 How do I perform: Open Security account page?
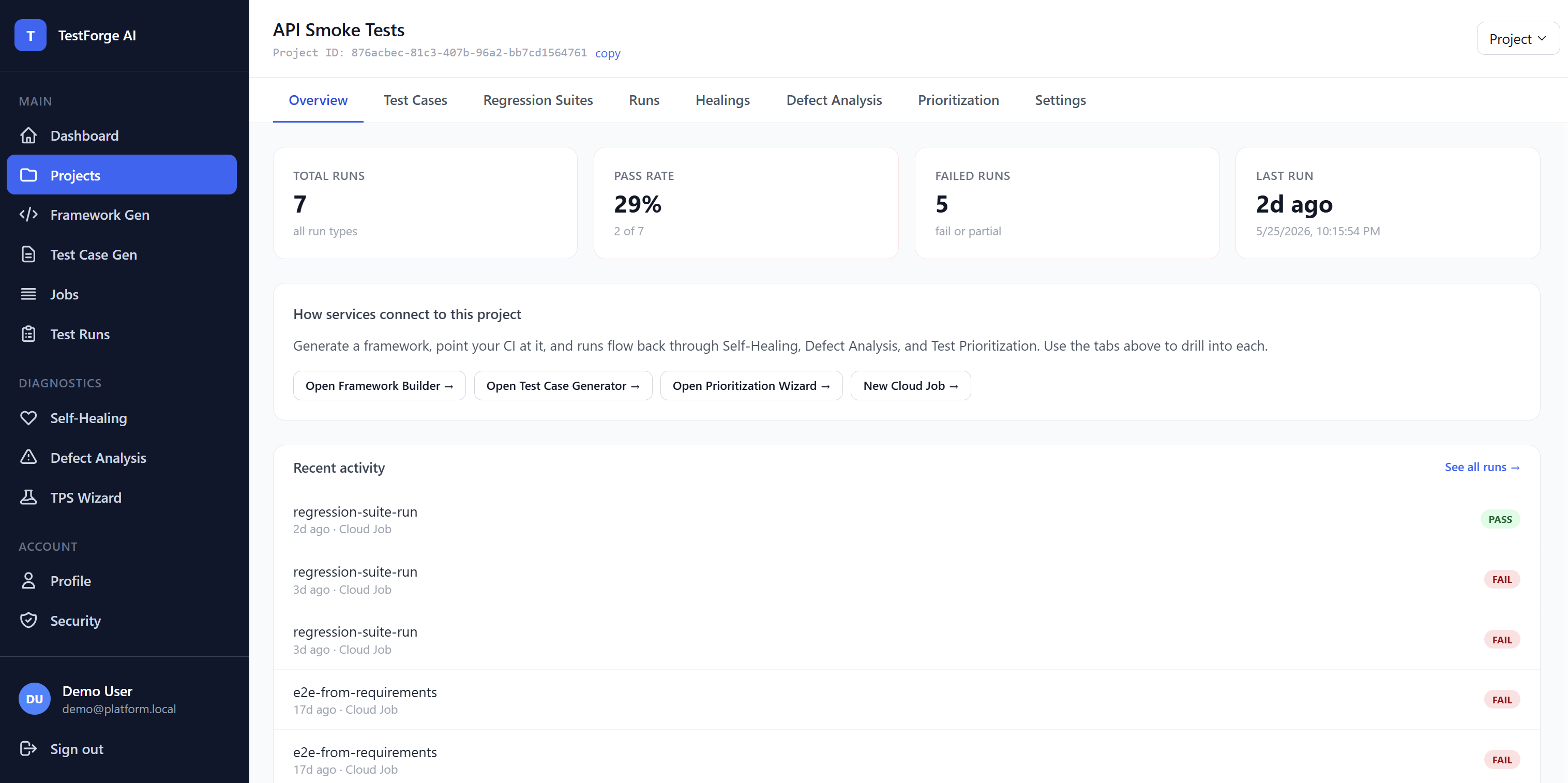coord(122,621)
